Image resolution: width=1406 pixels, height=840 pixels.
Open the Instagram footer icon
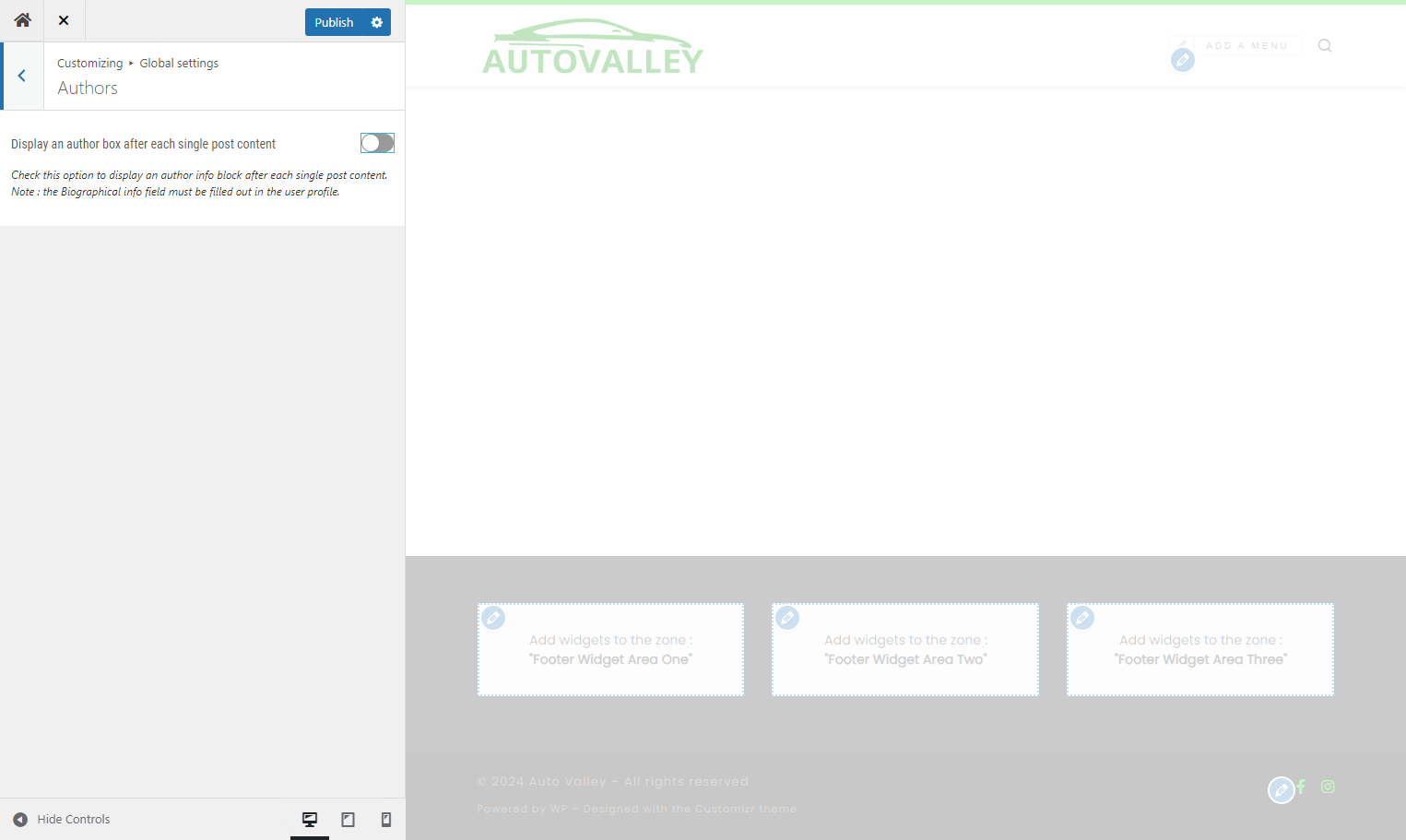click(x=1328, y=787)
